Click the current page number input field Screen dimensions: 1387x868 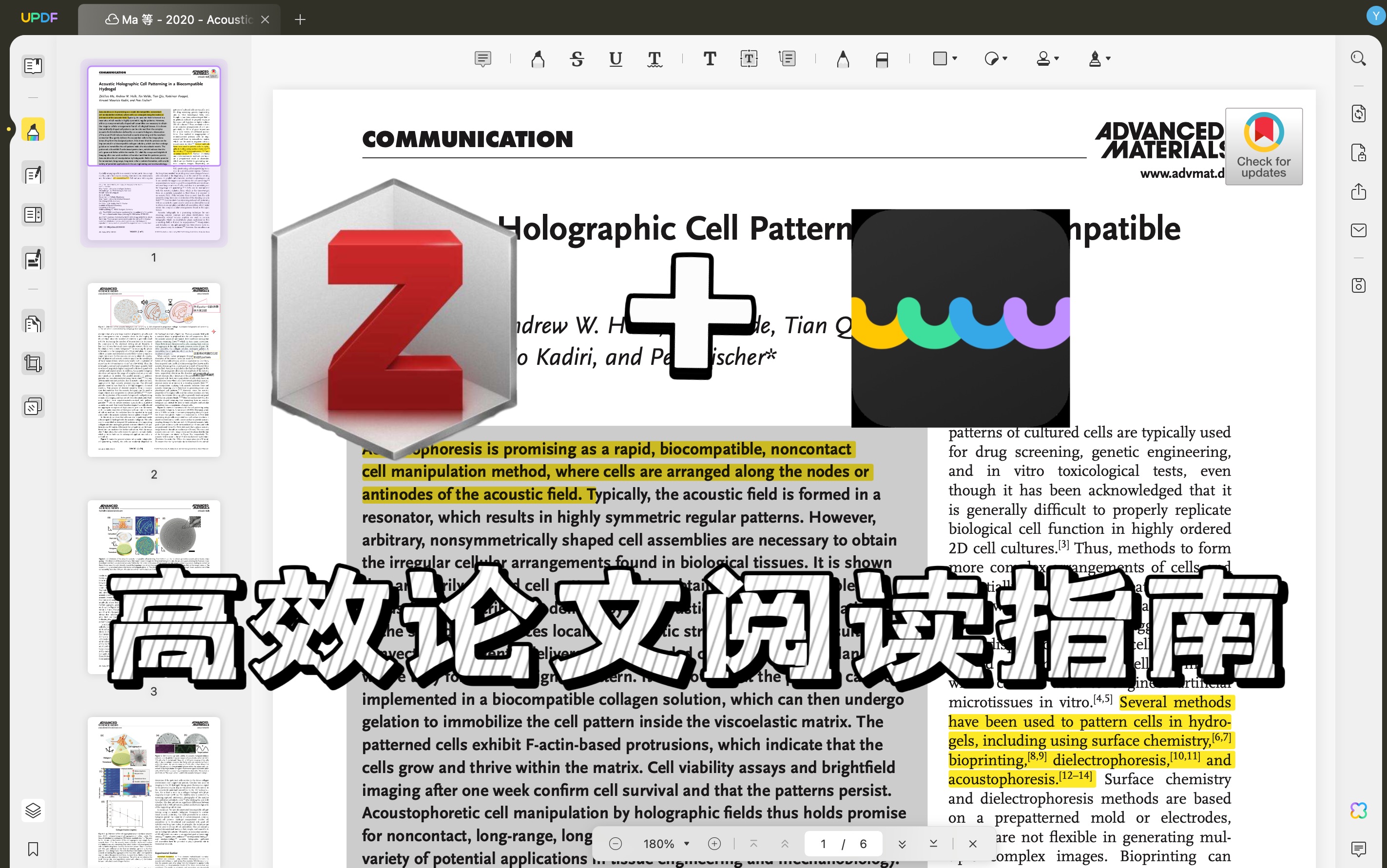tap(823, 843)
